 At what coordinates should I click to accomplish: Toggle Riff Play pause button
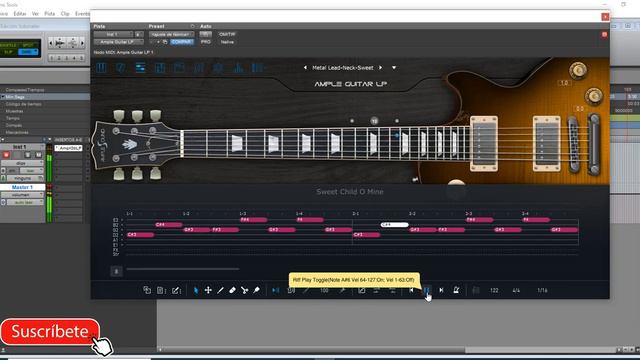coord(427,290)
